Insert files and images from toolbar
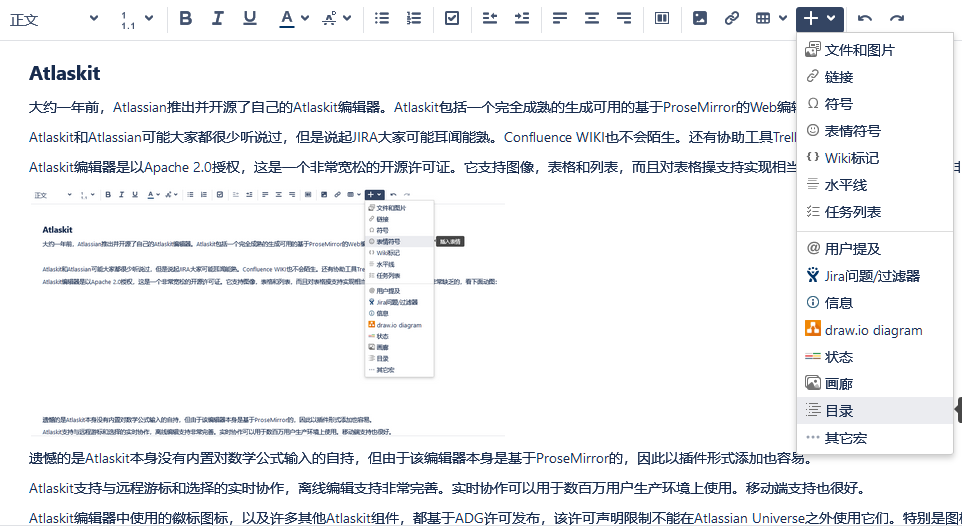The height and width of the screenshot is (526, 962). pyautogui.click(x=699, y=18)
